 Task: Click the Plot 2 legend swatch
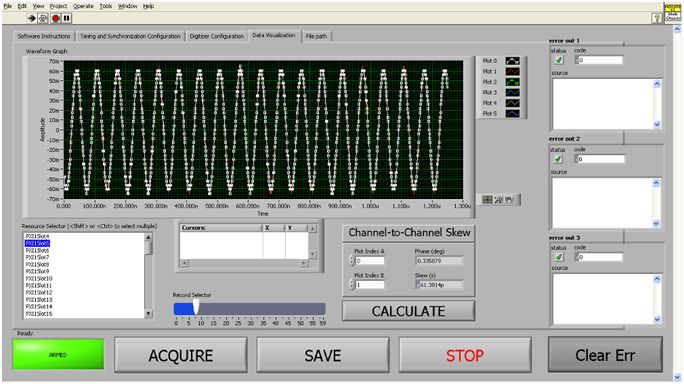[x=513, y=82]
